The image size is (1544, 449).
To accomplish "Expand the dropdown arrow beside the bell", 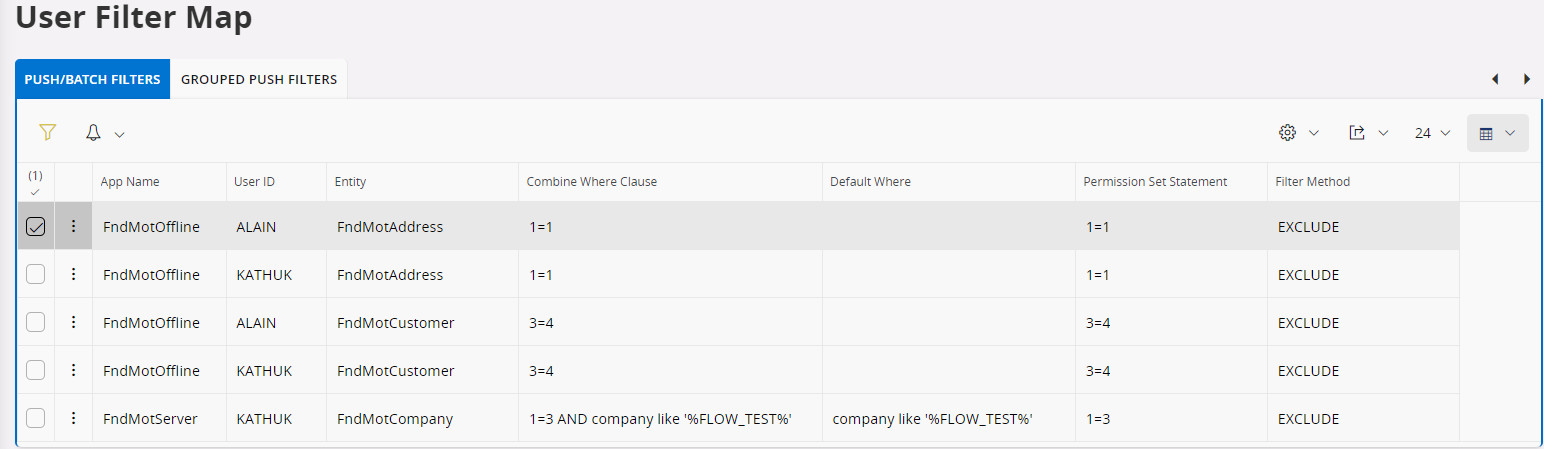I will (x=119, y=134).
